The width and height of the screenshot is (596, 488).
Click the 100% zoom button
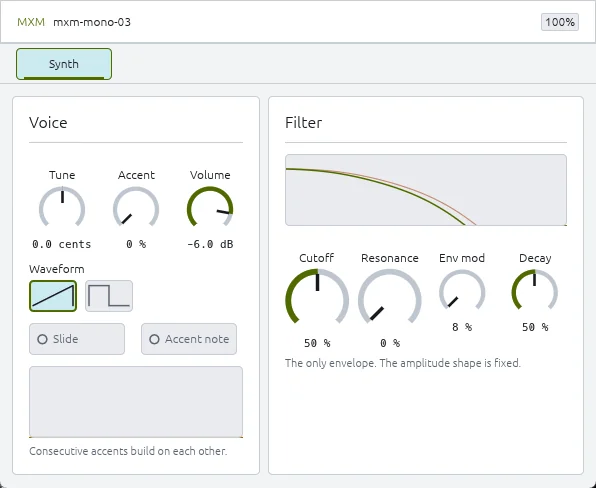click(x=560, y=22)
